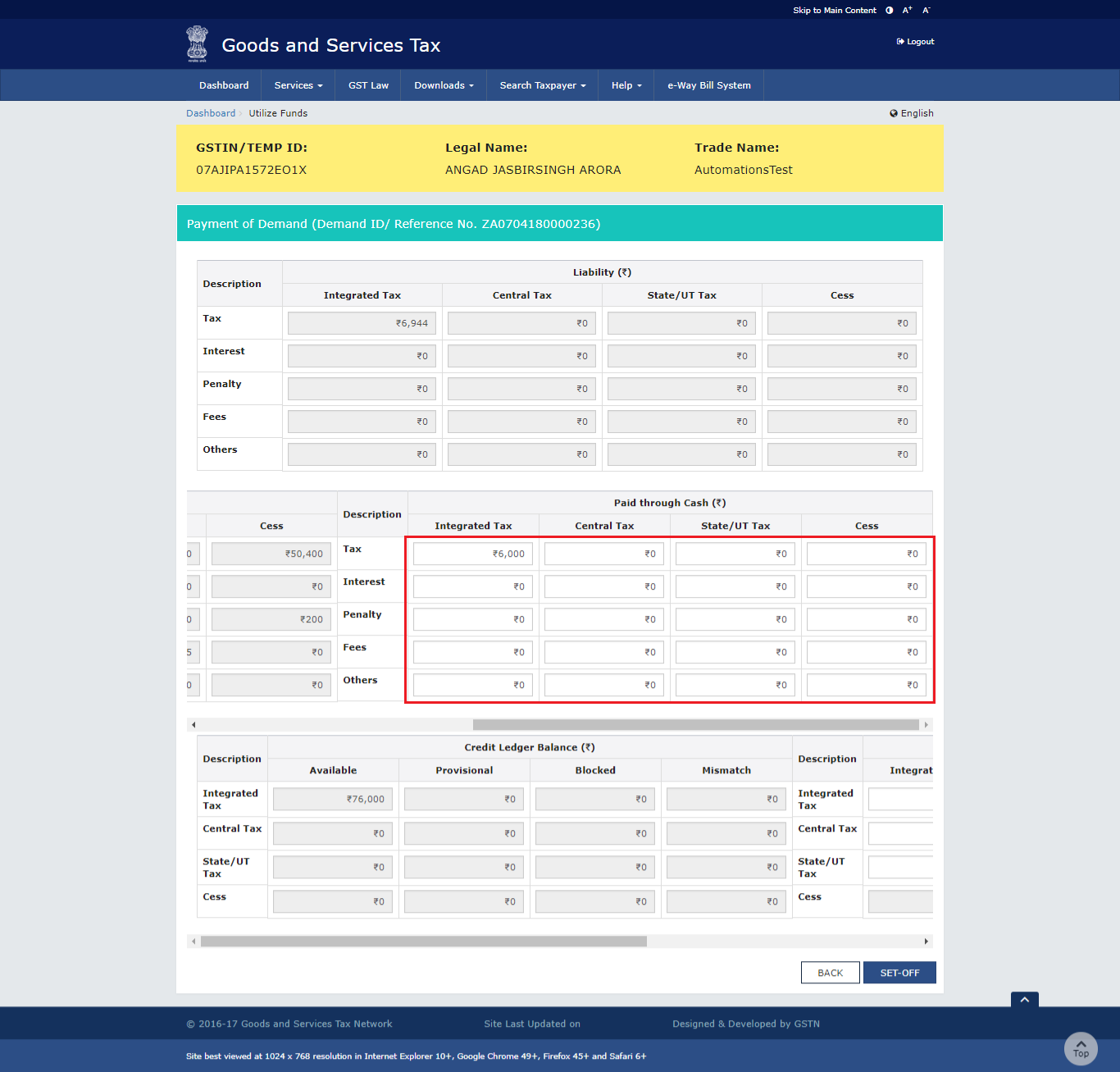Select the Dashboard menu item

pos(224,84)
